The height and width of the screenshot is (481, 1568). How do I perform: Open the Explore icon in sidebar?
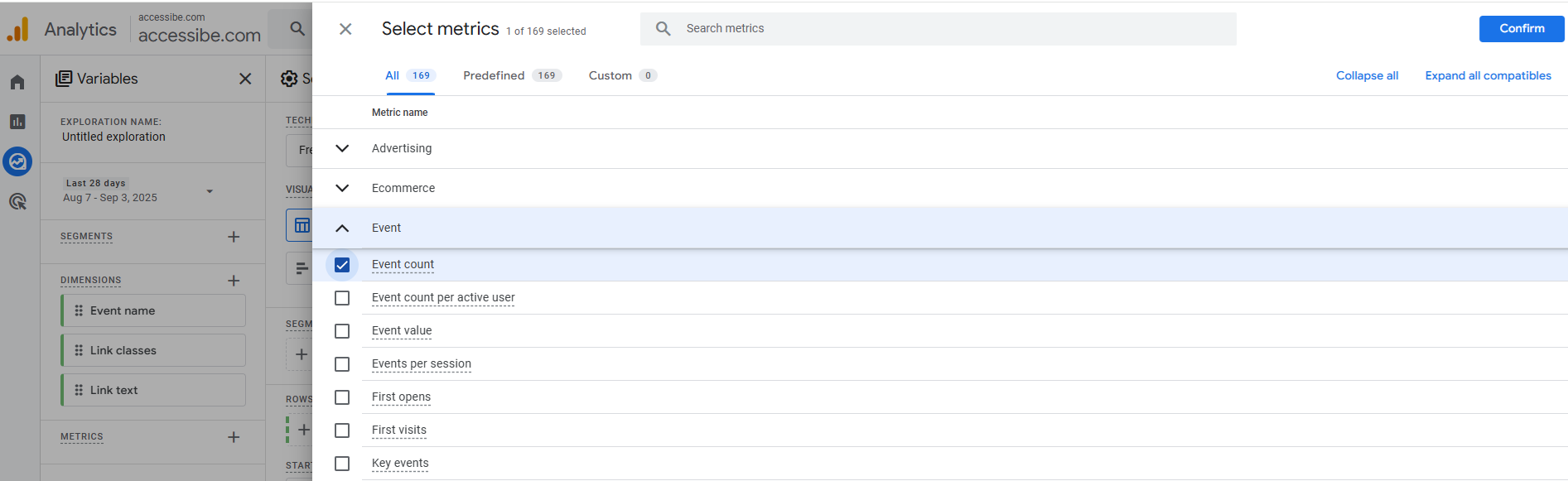tap(17, 161)
